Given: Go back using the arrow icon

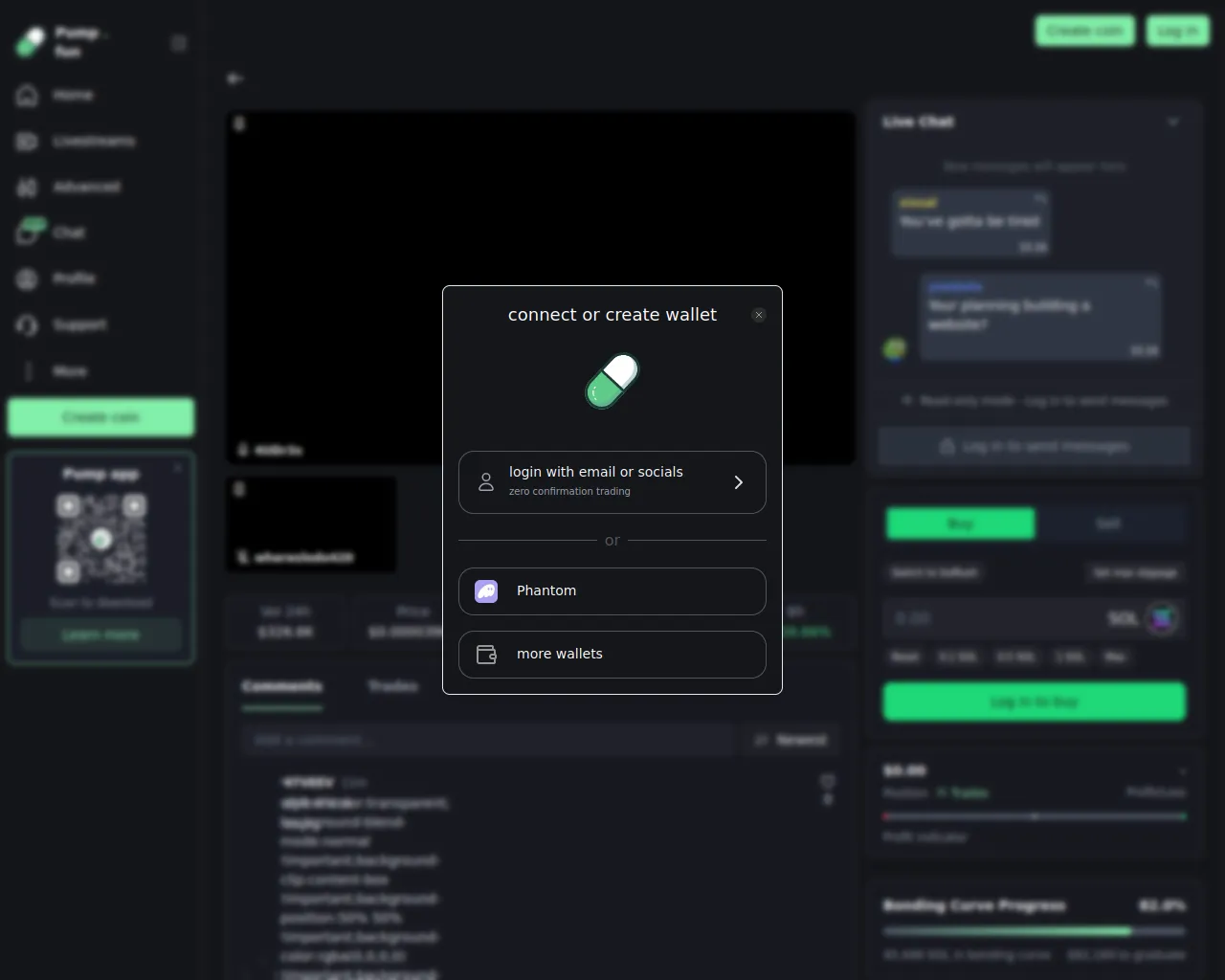Looking at the screenshot, I should [x=234, y=78].
